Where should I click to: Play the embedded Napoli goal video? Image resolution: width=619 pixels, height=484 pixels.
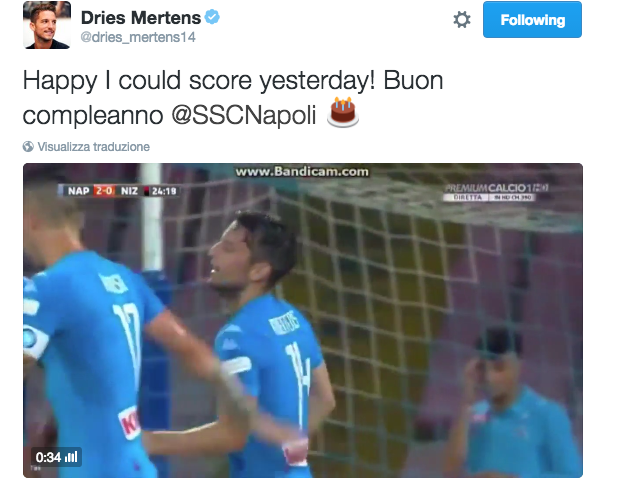303,320
